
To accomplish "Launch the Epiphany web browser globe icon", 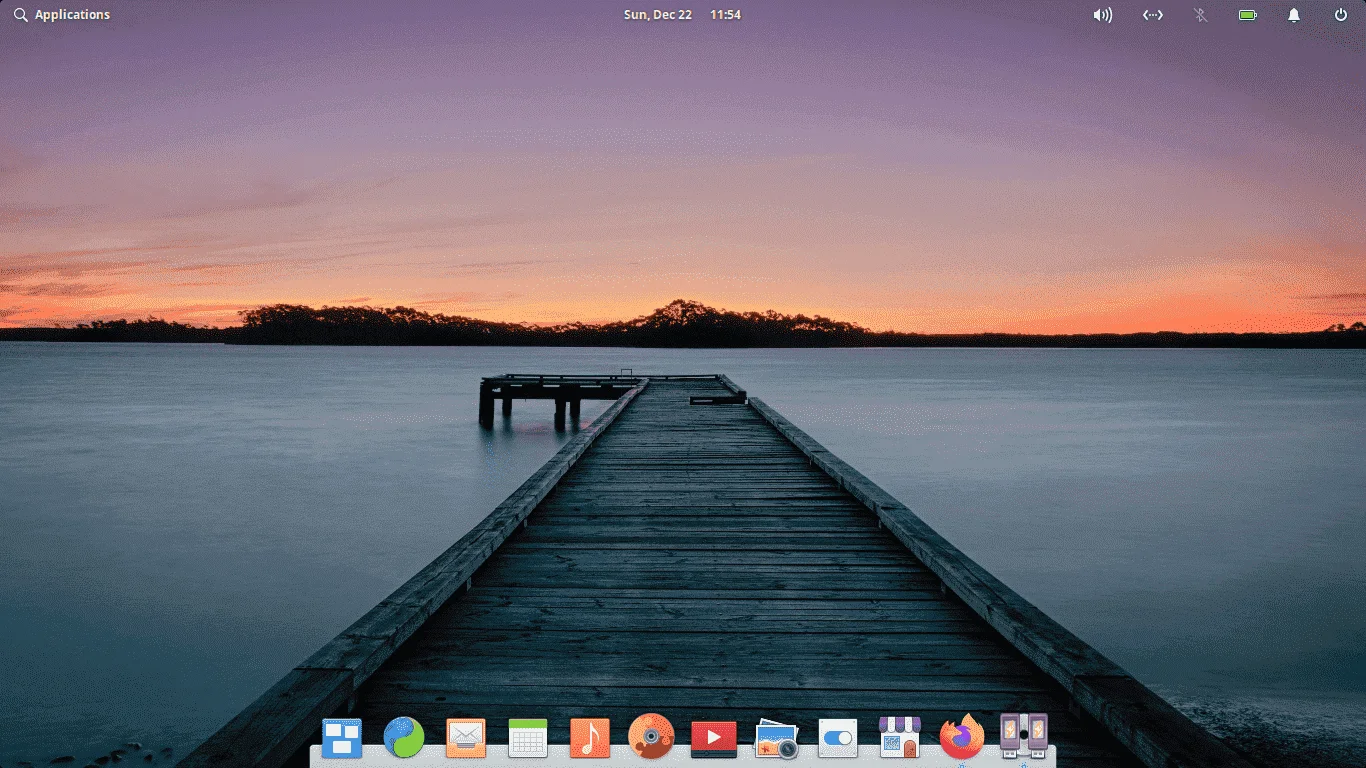I will coord(404,738).
